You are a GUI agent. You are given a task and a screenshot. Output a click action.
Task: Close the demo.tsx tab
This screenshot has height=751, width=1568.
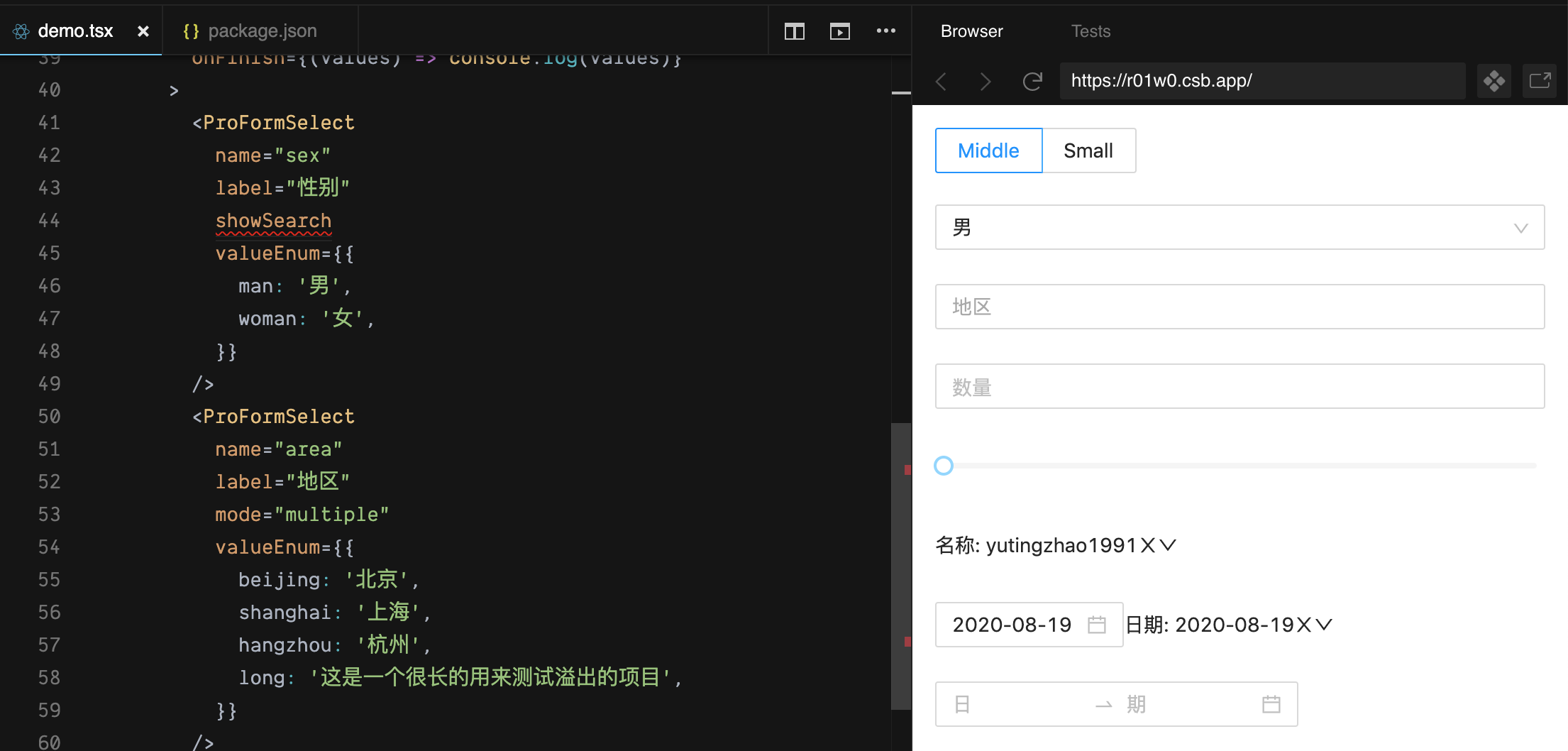143,31
